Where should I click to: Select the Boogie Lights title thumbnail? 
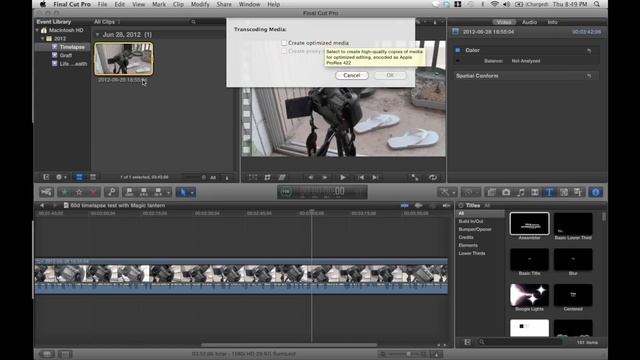(x=529, y=295)
